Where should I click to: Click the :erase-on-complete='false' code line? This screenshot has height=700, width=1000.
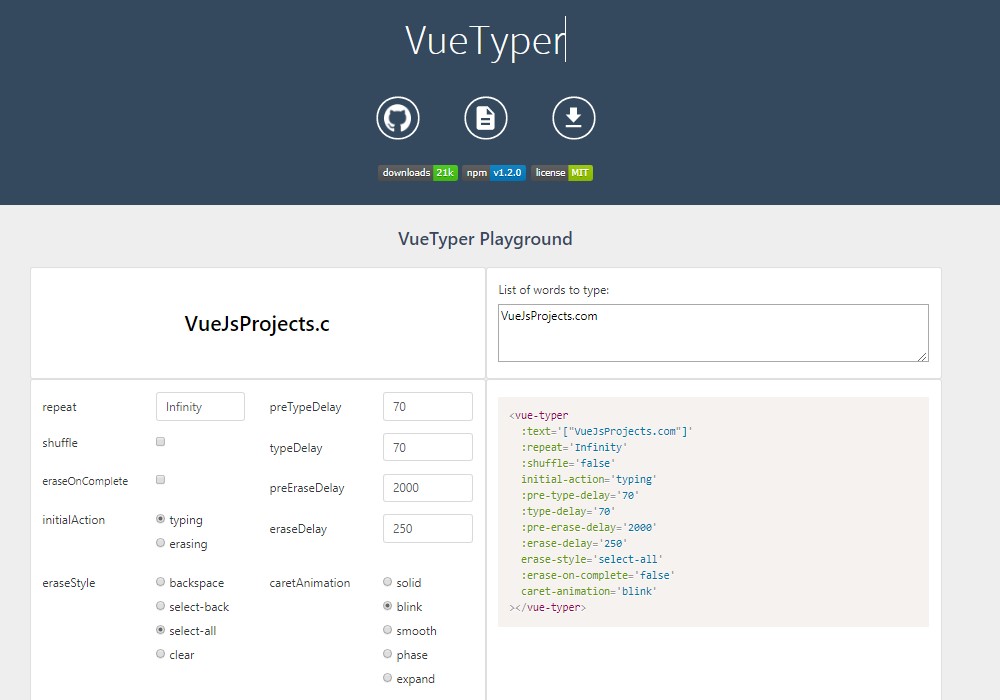click(x=598, y=575)
